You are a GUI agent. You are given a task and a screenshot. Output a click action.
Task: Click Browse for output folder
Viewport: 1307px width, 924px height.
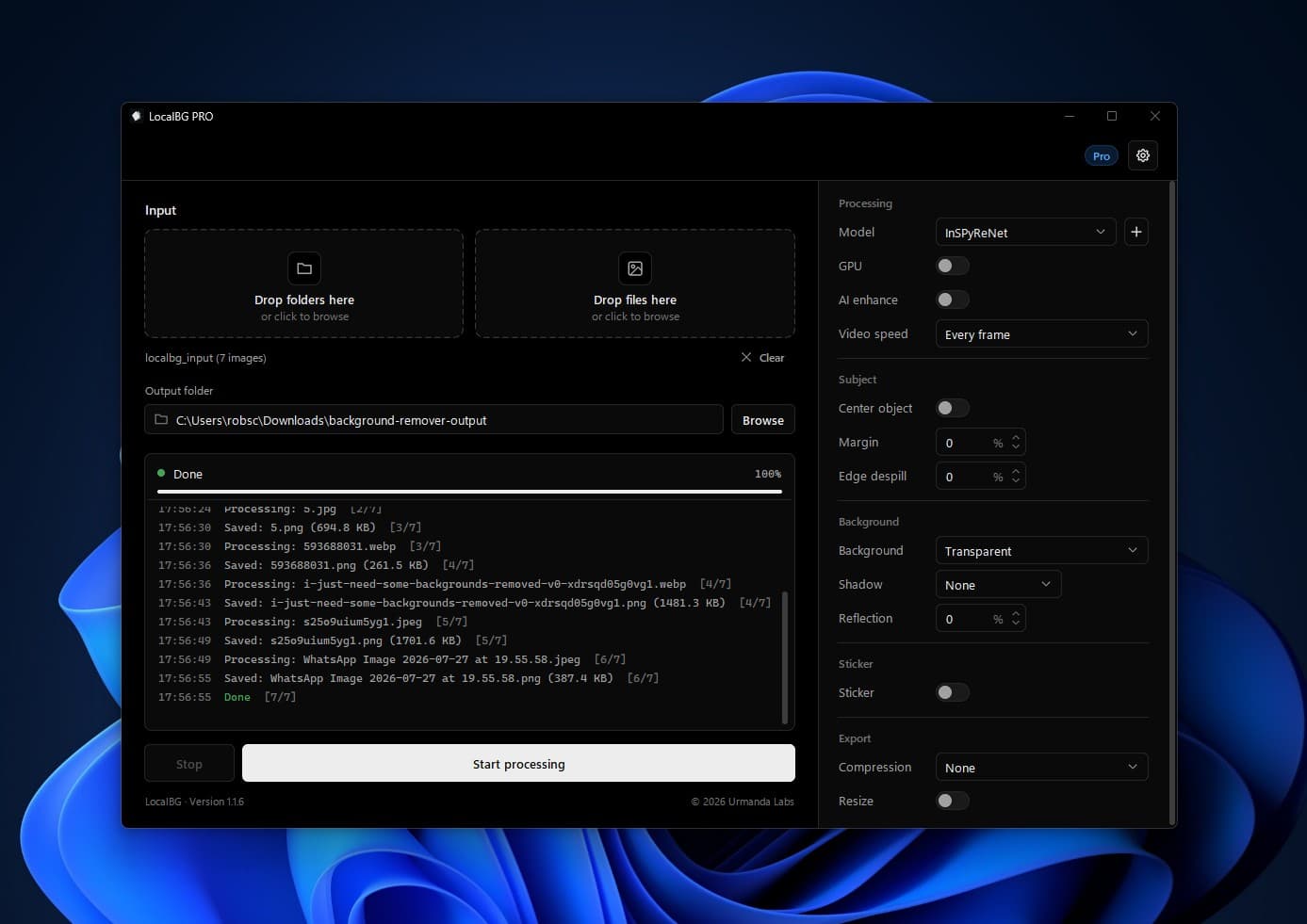tap(763, 420)
